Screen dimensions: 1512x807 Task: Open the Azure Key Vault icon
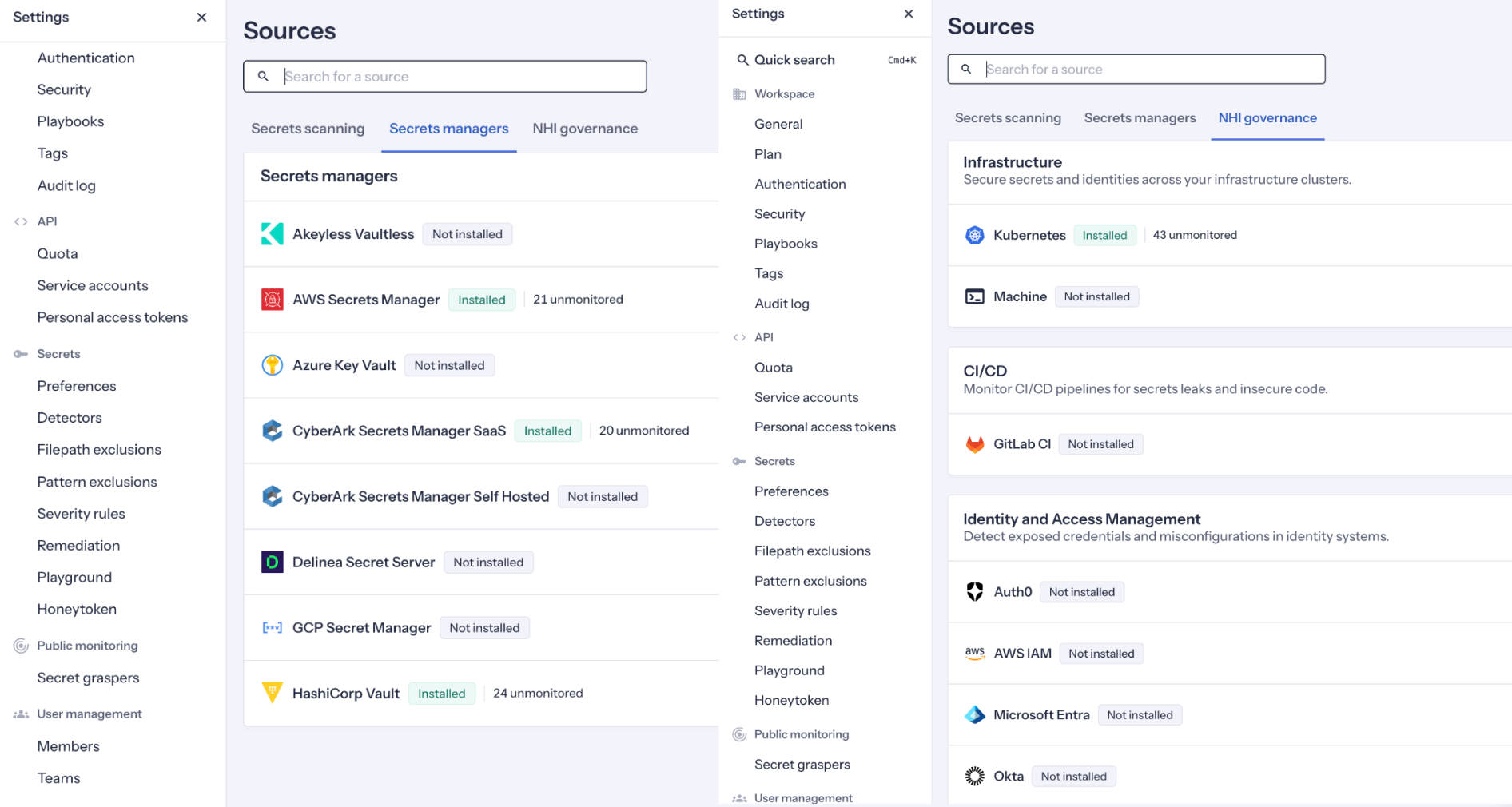272,364
